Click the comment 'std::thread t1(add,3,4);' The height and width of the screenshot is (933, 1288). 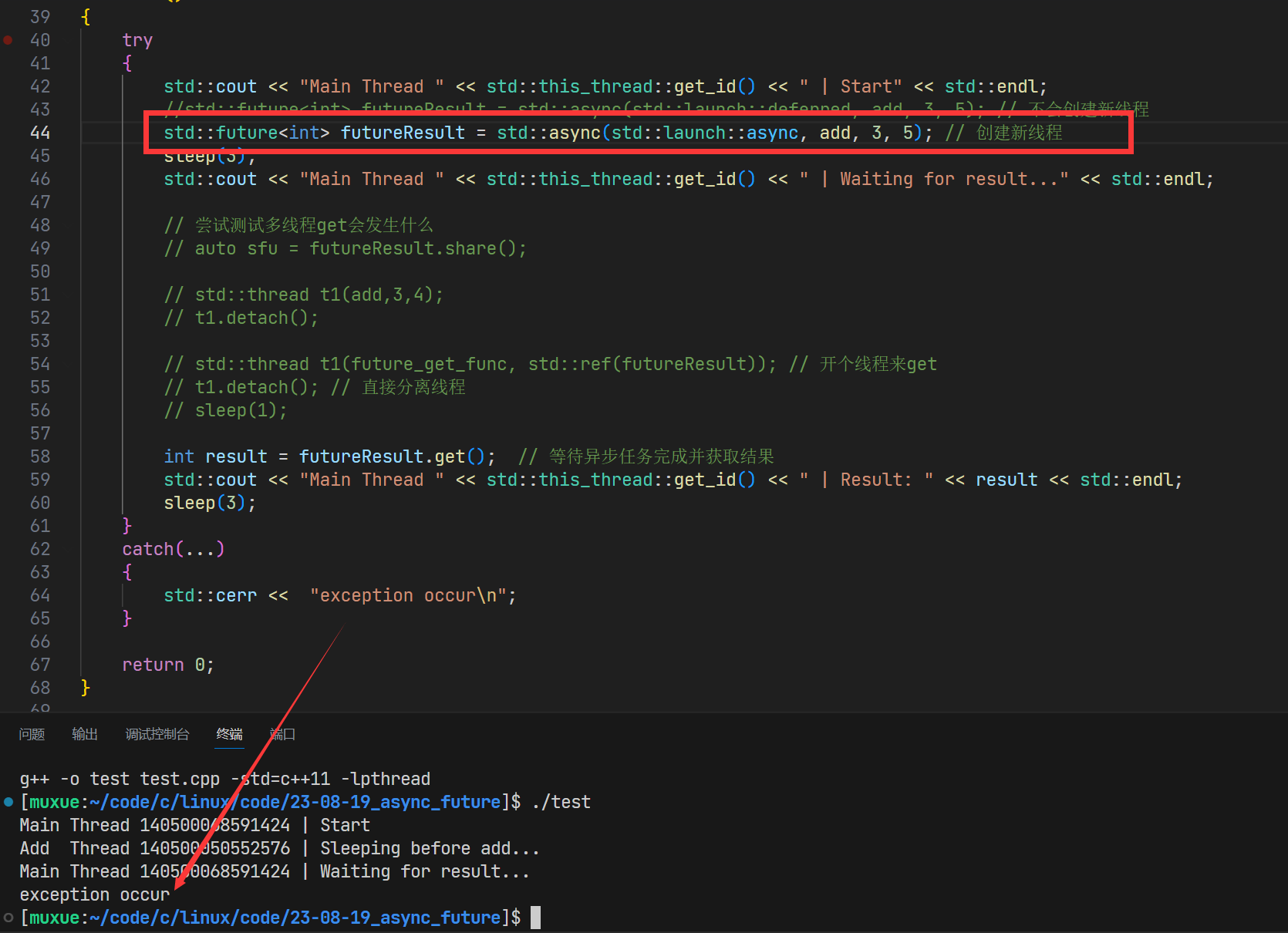coord(304,295)
